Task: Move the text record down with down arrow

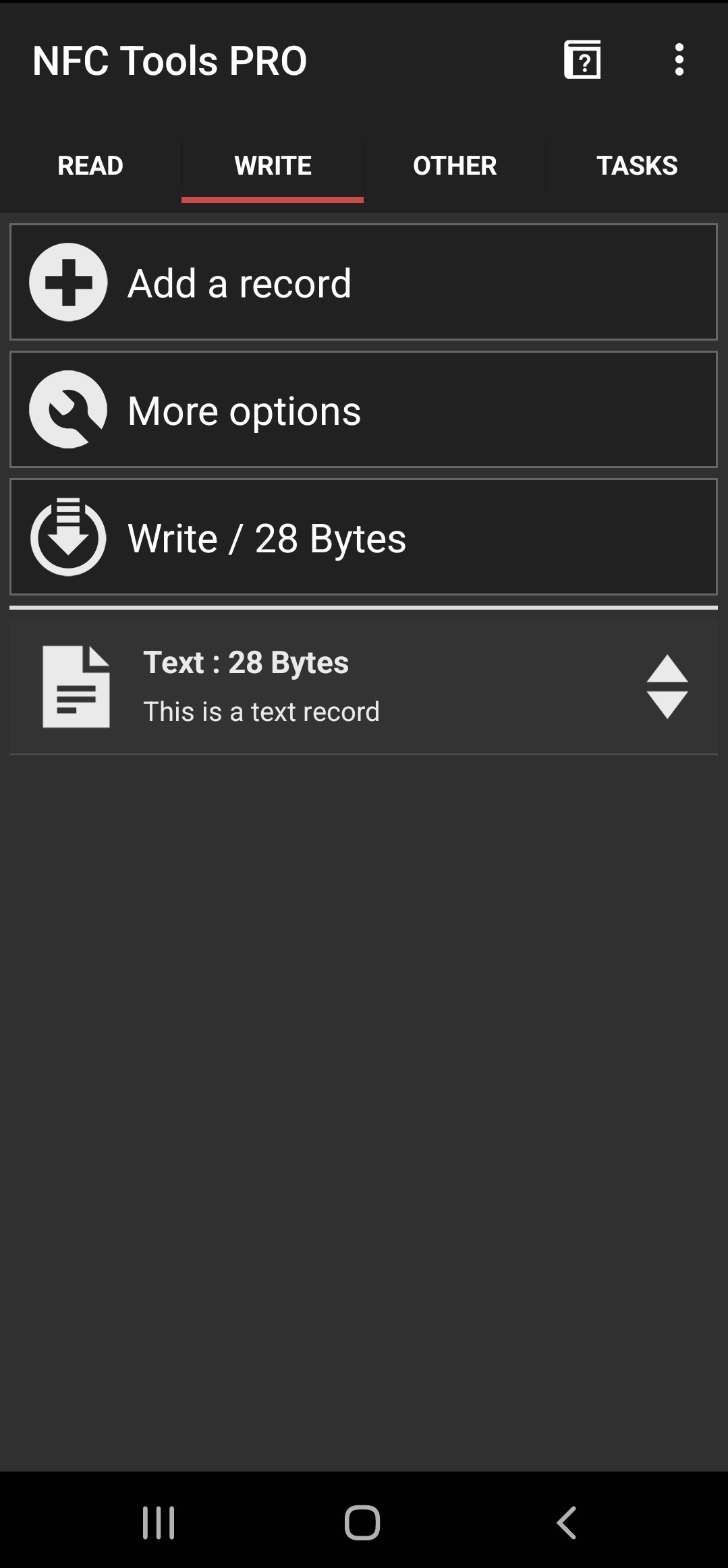Action: [667, 705]
